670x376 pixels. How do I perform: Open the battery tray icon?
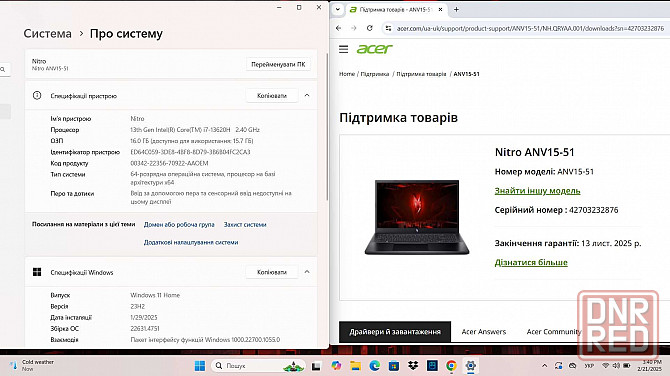click(x=627, y=366)
